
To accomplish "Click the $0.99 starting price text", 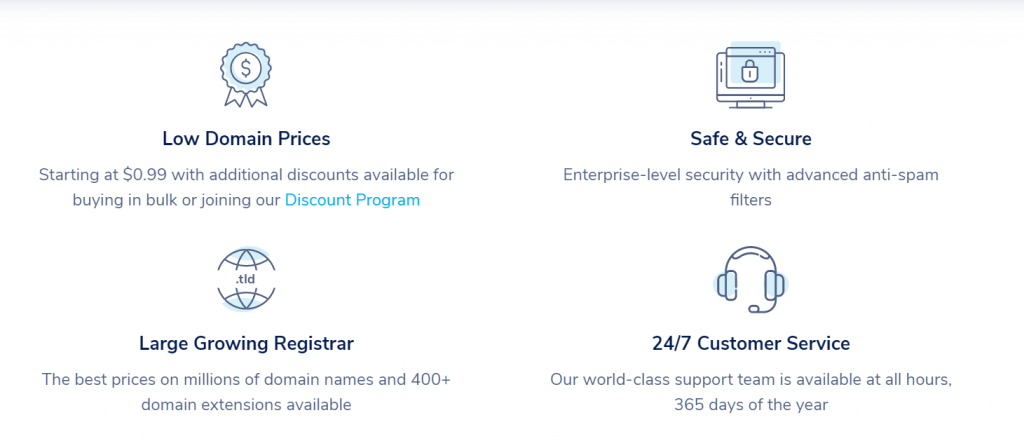I will point(145,175).
